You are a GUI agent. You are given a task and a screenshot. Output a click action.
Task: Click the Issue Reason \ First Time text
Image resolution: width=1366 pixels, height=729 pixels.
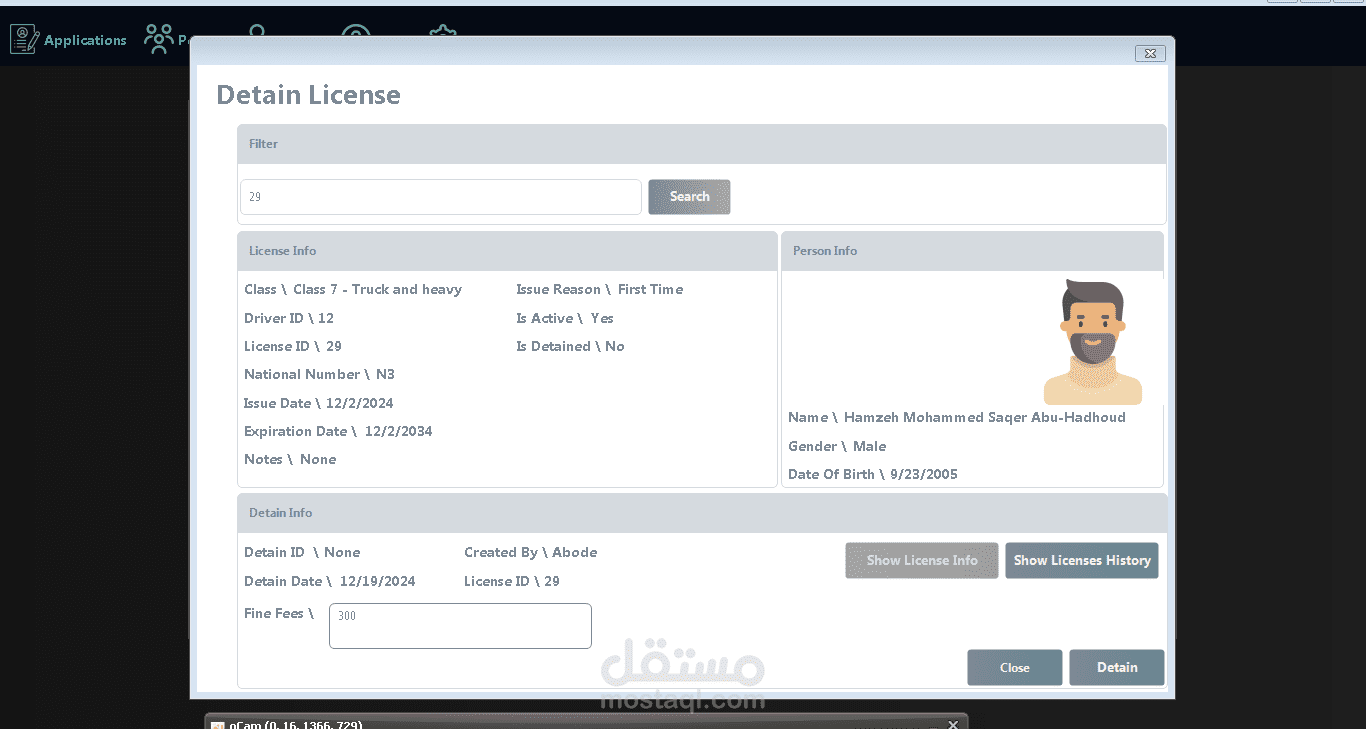(x=600, y=290)
